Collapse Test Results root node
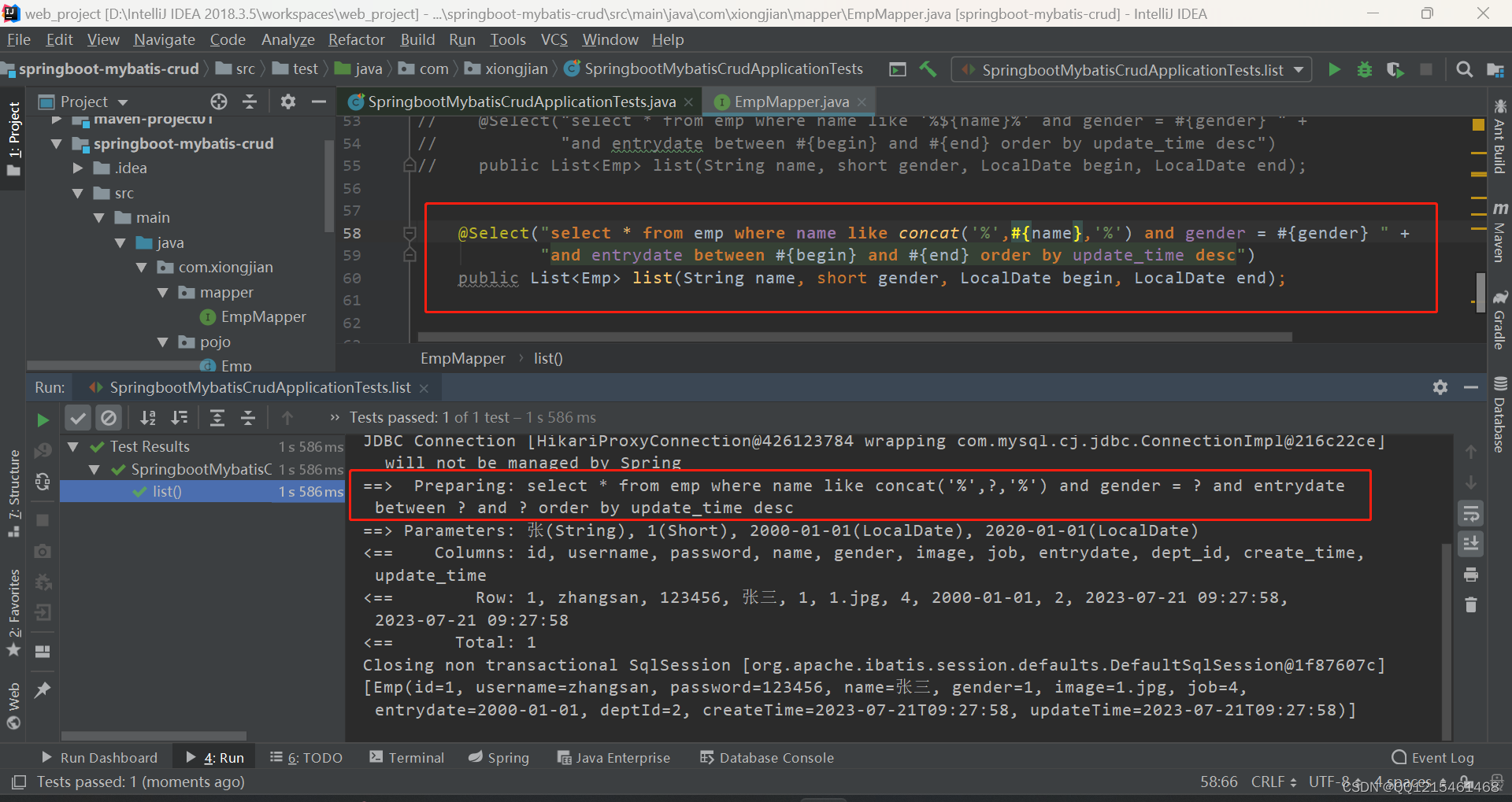 (x=72, y=446)
